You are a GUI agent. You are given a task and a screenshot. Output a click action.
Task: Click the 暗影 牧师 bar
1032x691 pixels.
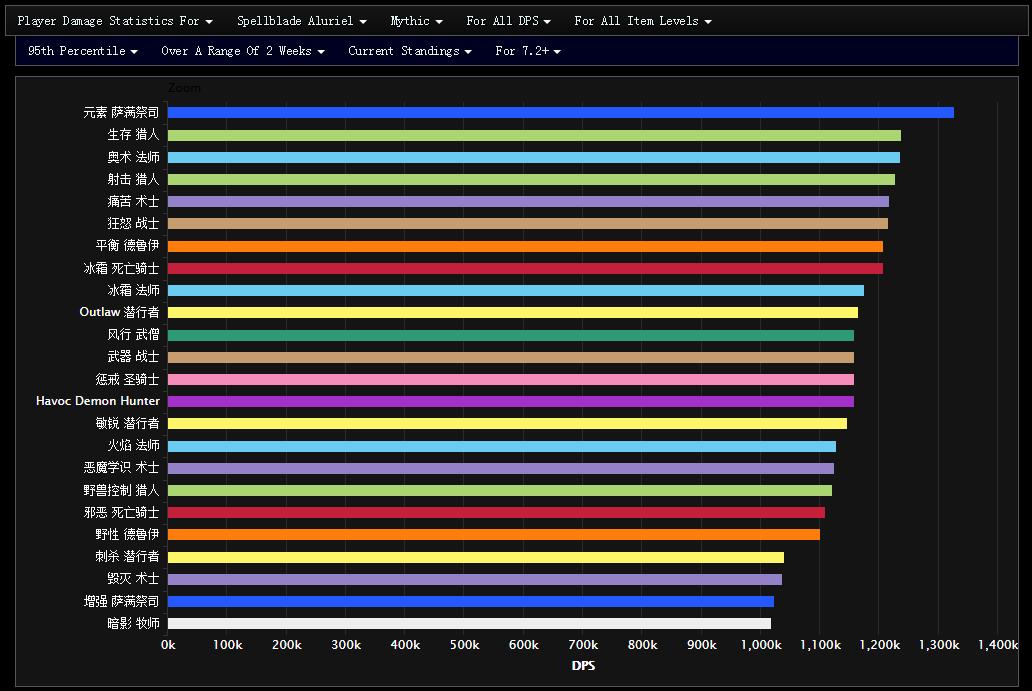469,624
